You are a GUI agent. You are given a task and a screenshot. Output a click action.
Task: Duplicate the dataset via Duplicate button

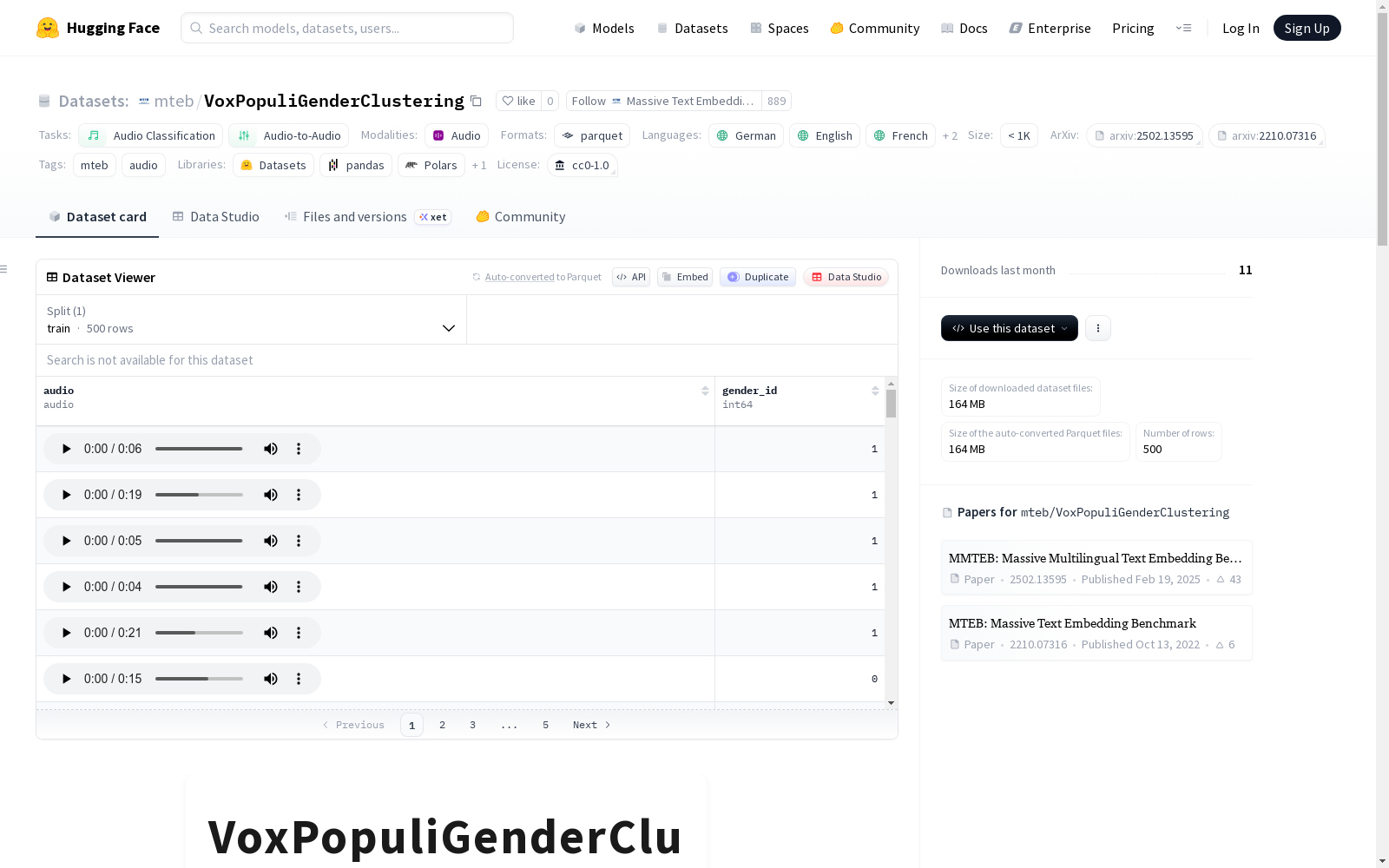pos(758,277)
